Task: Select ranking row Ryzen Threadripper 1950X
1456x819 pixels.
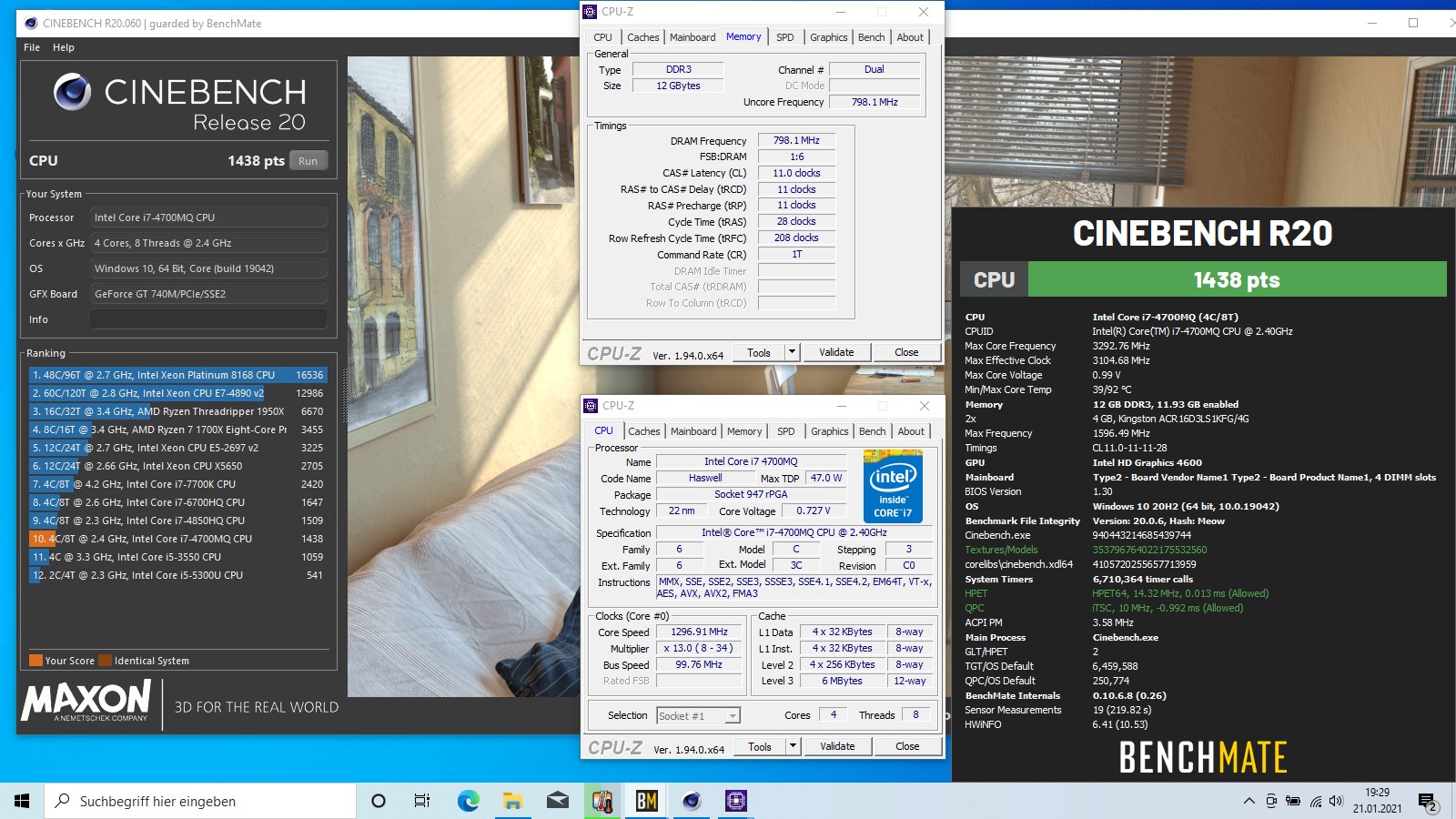Action: 177,411
